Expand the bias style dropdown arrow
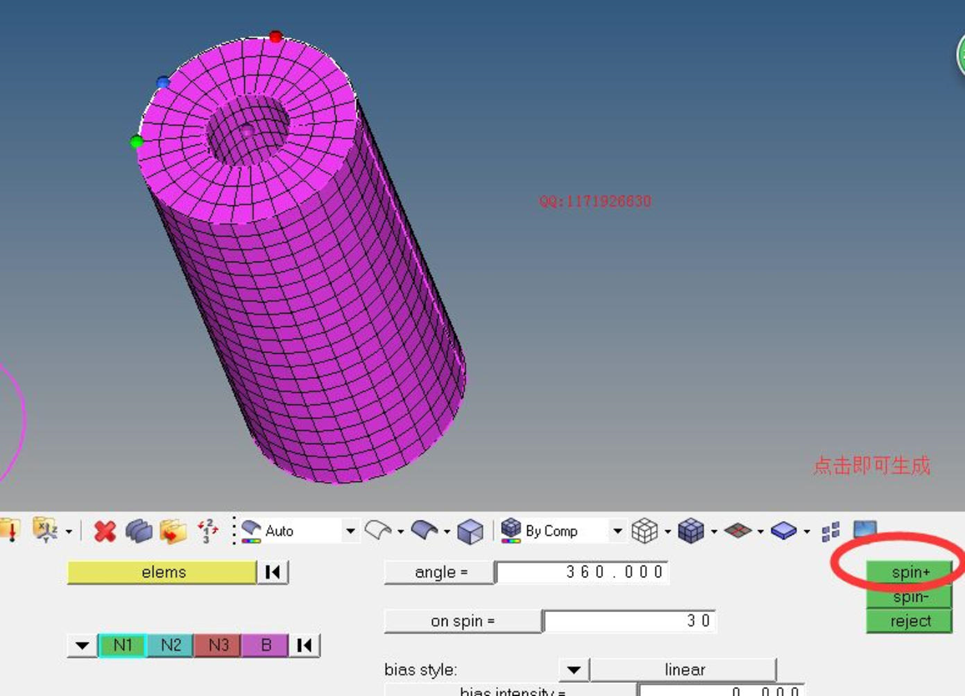 pos(574,670)
